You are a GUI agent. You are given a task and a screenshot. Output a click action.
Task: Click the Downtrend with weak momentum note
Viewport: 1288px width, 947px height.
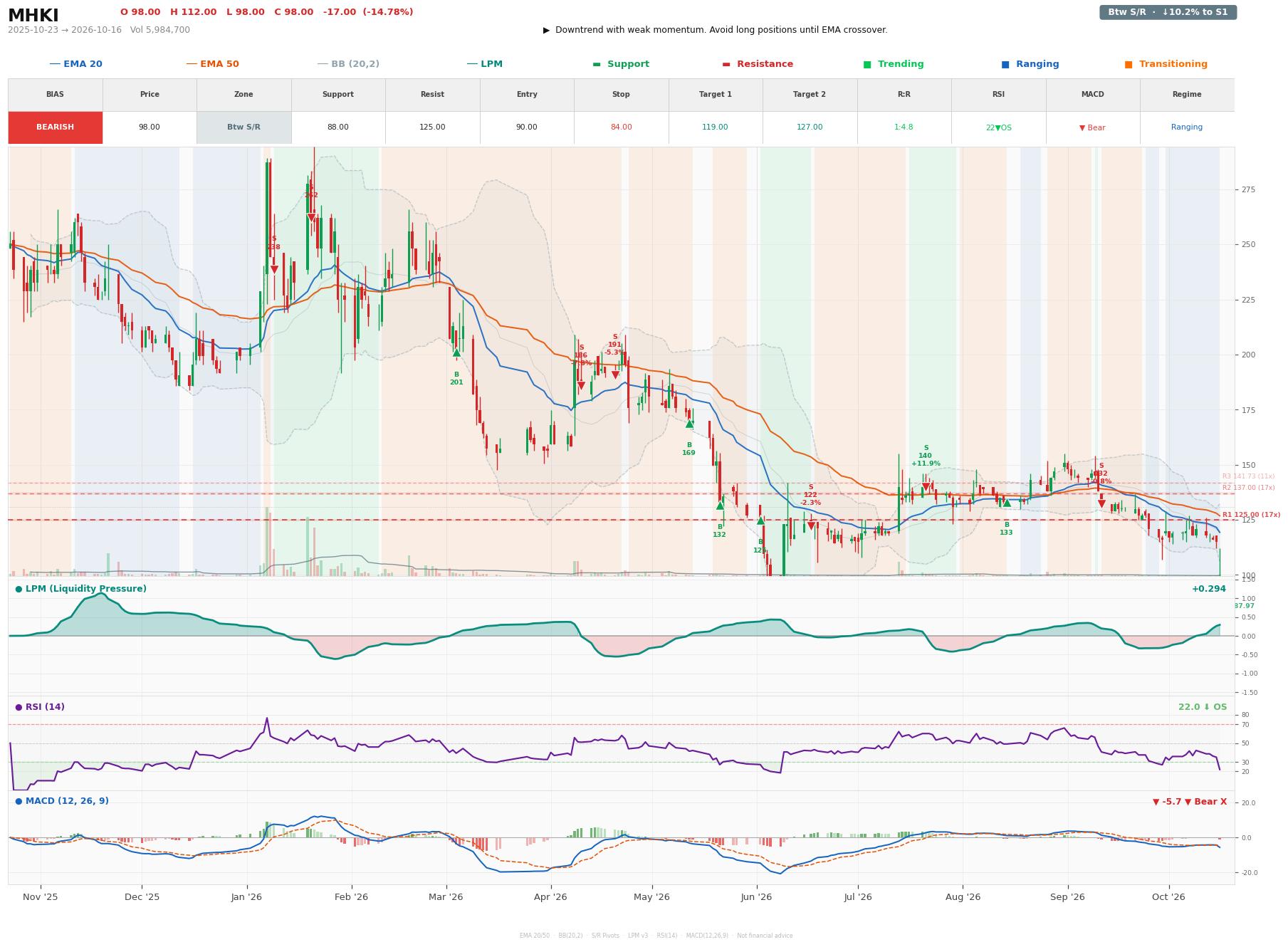pyautogui.click(x=716, y=30)
